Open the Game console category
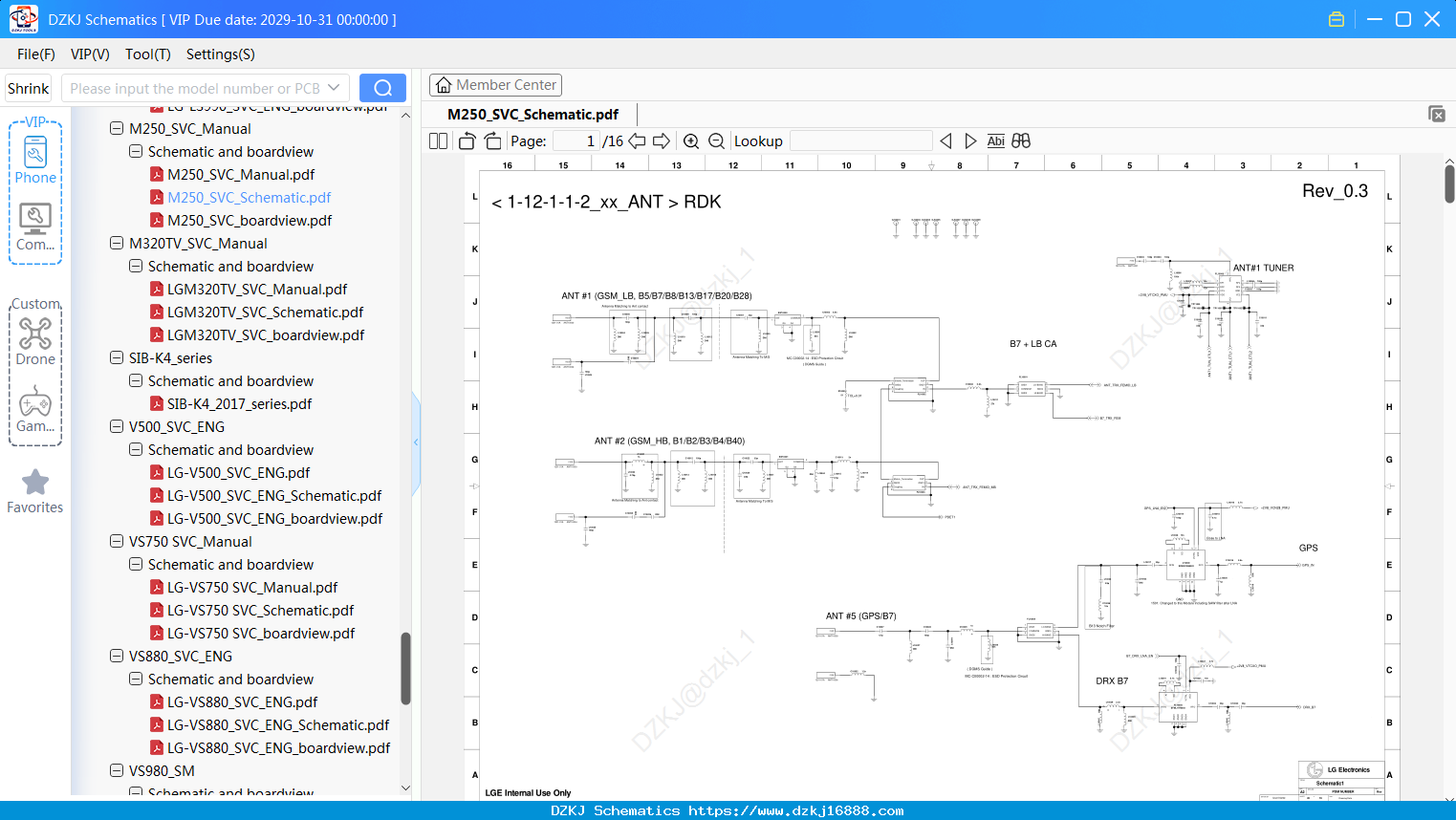This screenshot has height=820, width=1456. pos(35,409)
